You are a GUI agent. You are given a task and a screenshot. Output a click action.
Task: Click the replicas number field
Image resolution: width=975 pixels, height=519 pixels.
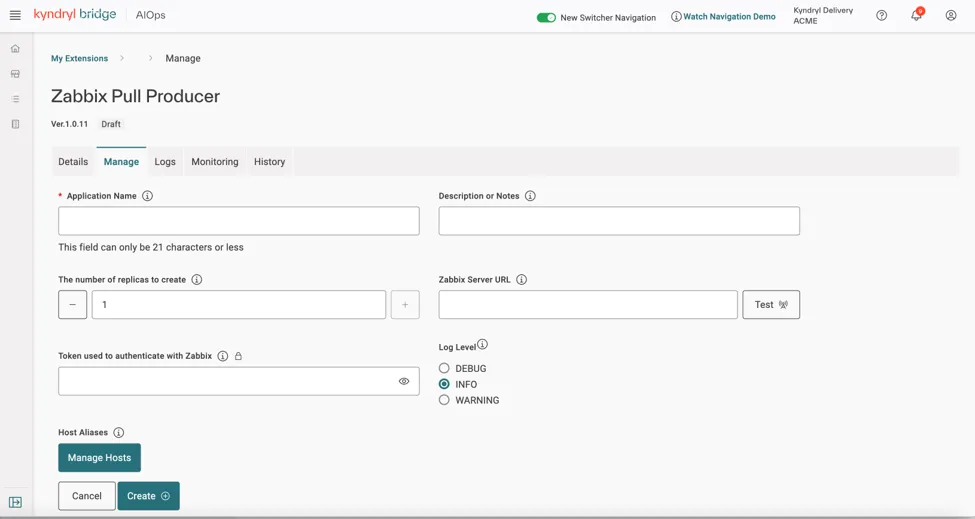pyautogui.click(x=239, y=305)
